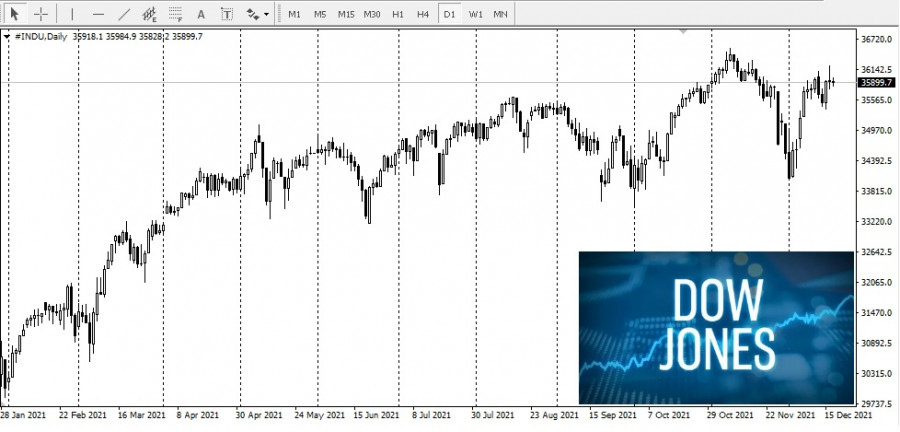
Task: Switch chart to M5 timeframe
Action: 320,14
